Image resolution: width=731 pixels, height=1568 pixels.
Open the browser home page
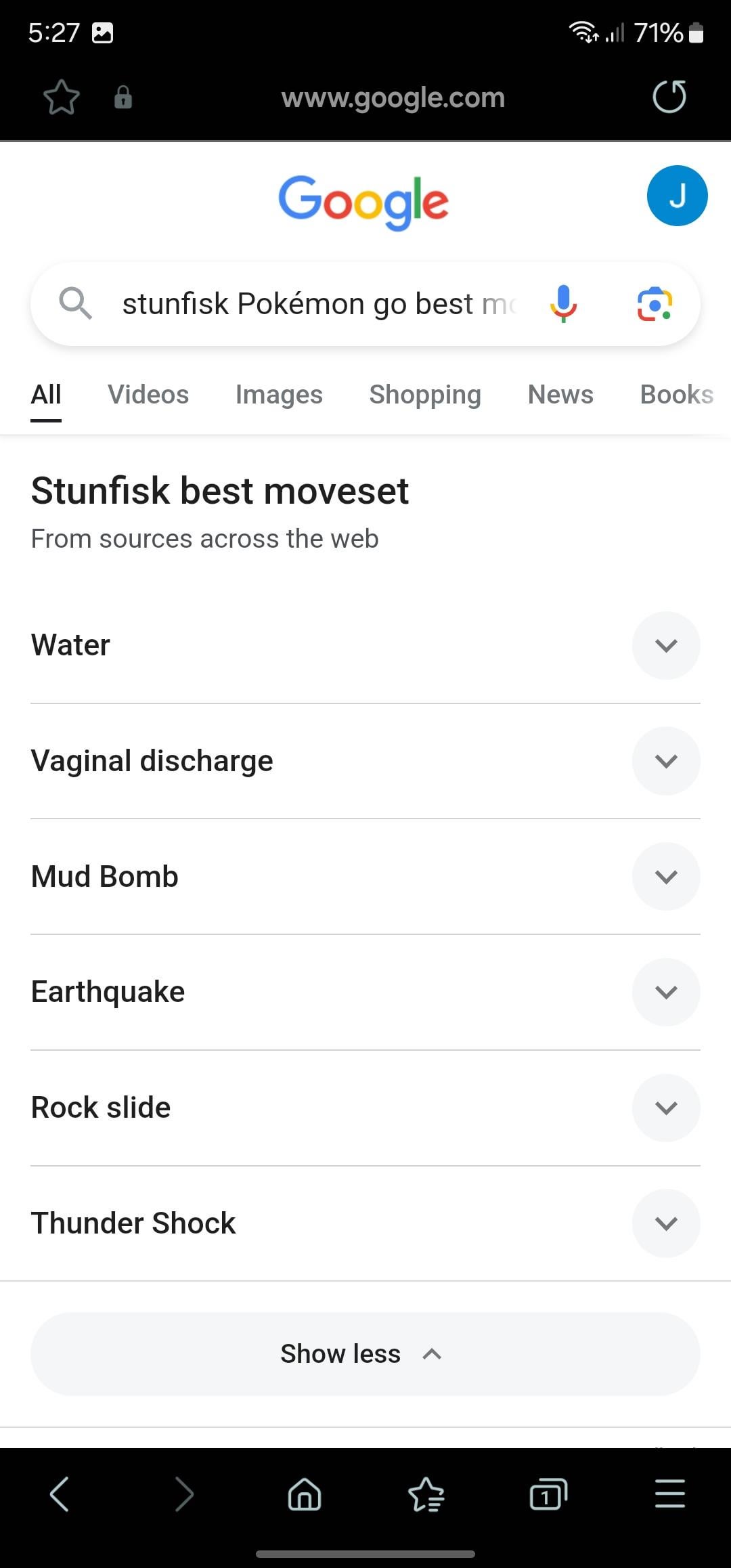point(305,1494)
